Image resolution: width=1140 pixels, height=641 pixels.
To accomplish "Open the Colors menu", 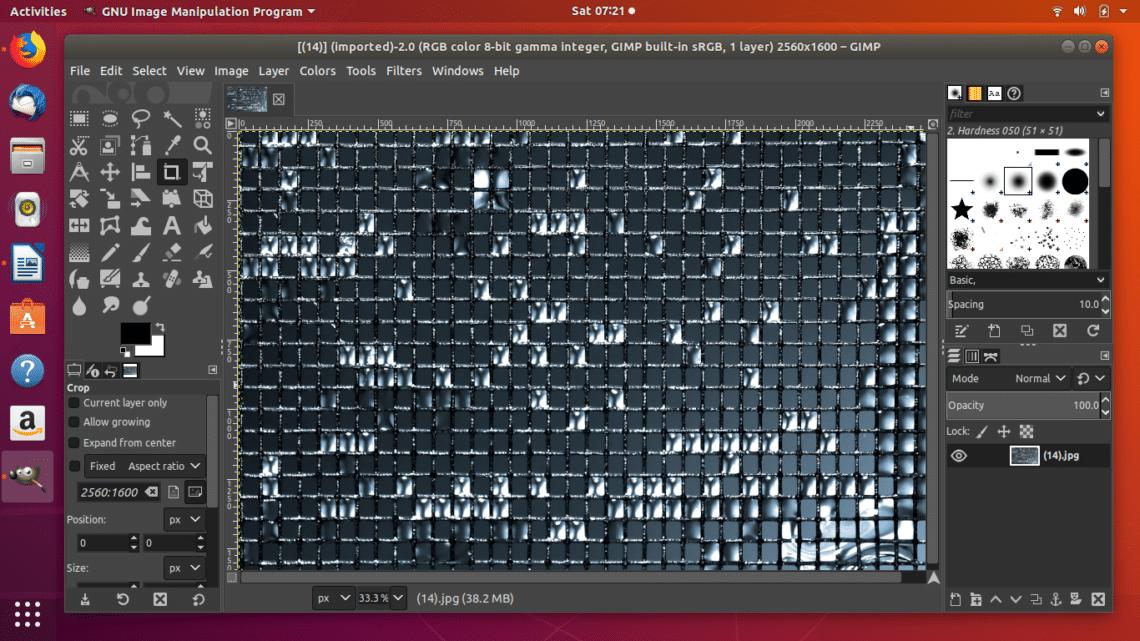I will pyautogui.click(x=318, y=71).
